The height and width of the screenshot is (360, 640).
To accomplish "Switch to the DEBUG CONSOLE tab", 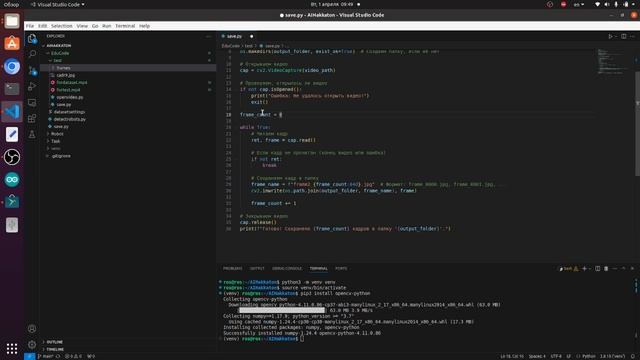I will point(287,269).
